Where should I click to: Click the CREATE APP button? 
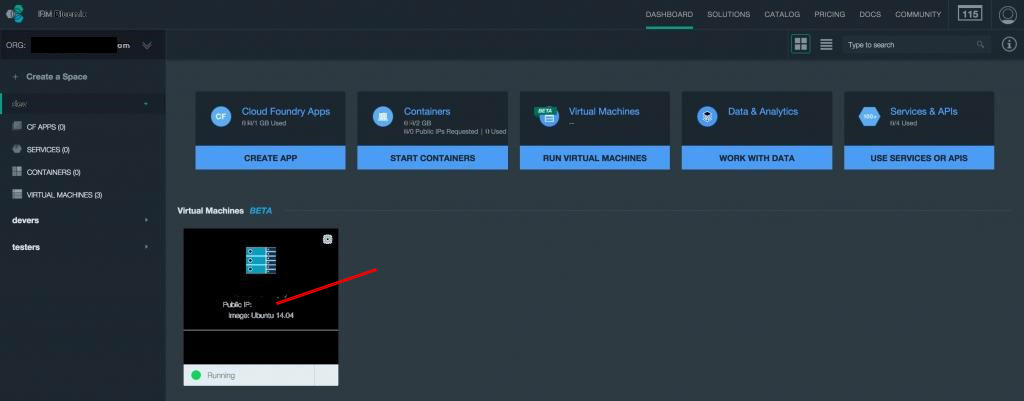270,158
